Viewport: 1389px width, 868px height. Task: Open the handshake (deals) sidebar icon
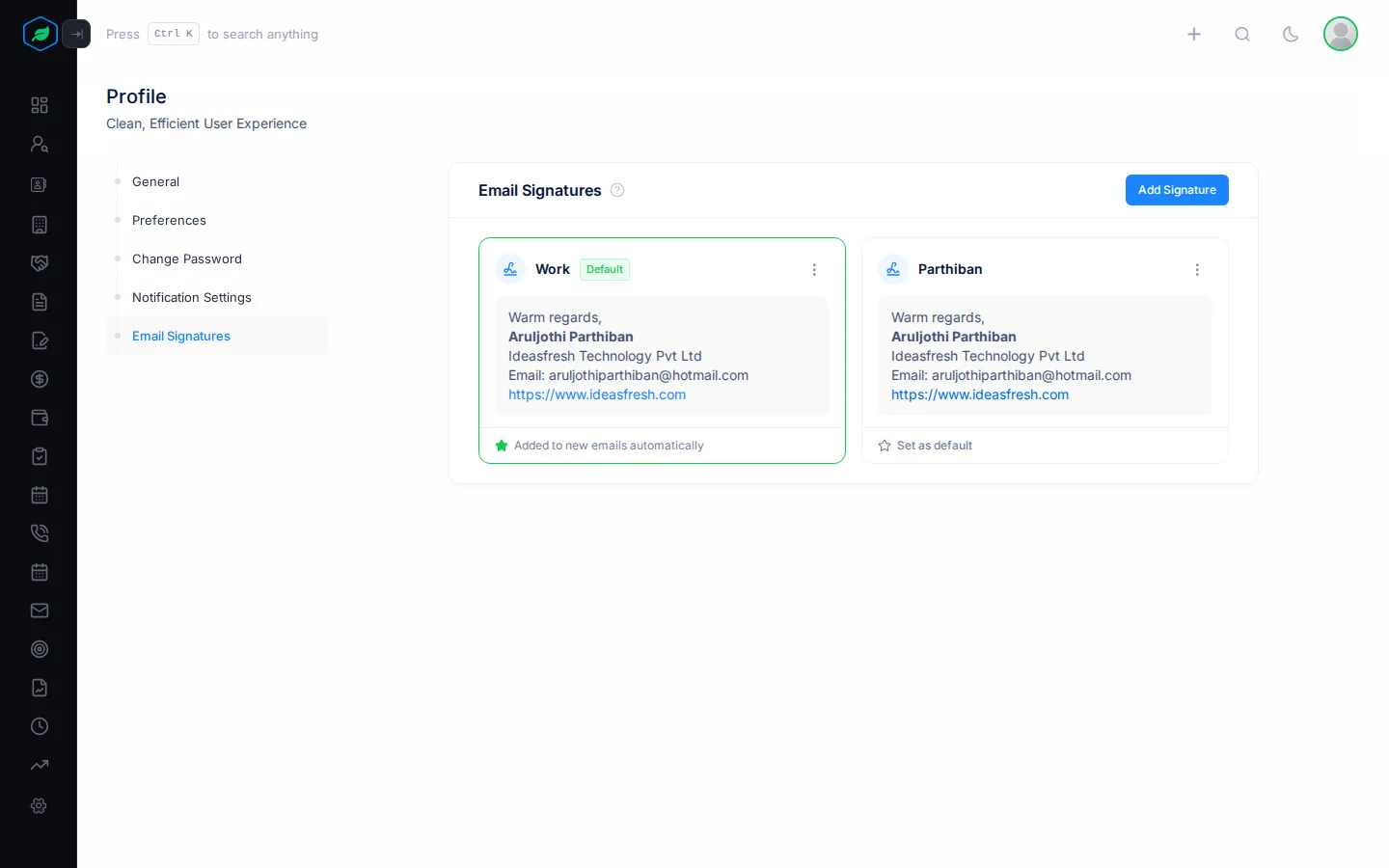tap(40, 263)
